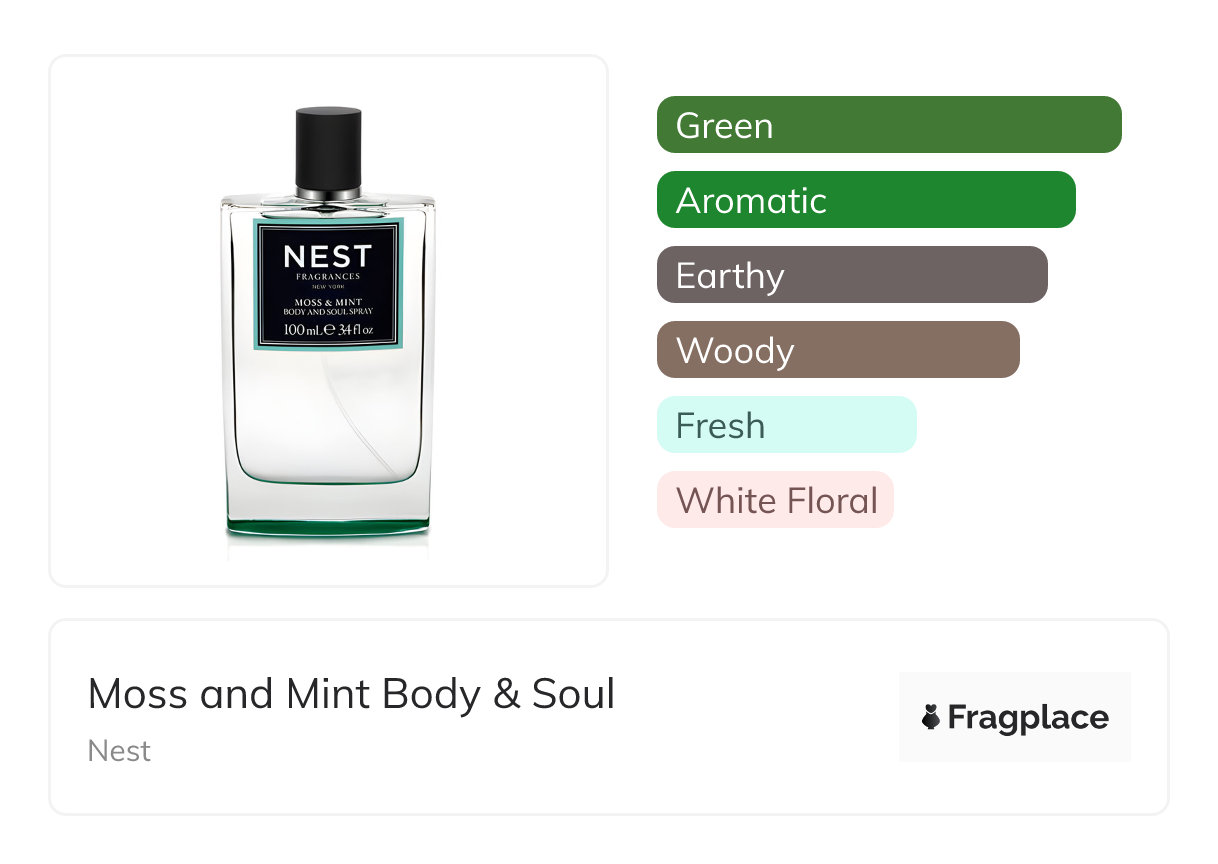
Task: Click the 'Moss and Mint Body & Soul' title
Action: coord(351,694)
